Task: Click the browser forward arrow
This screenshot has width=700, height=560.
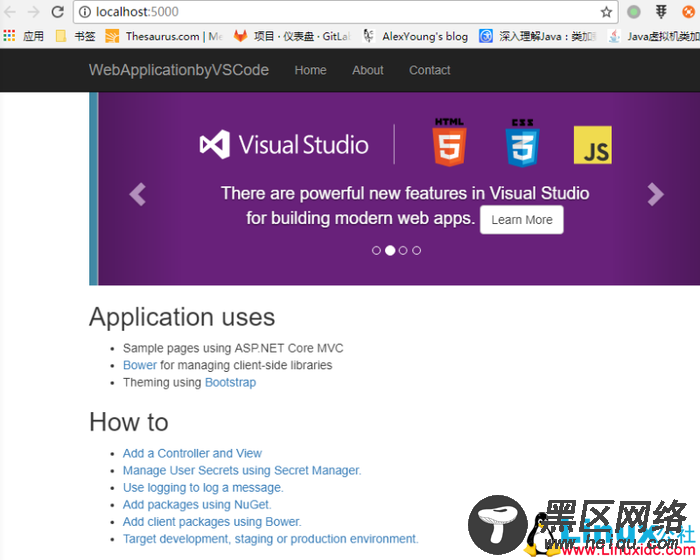Action: click(x=33, y=12)
